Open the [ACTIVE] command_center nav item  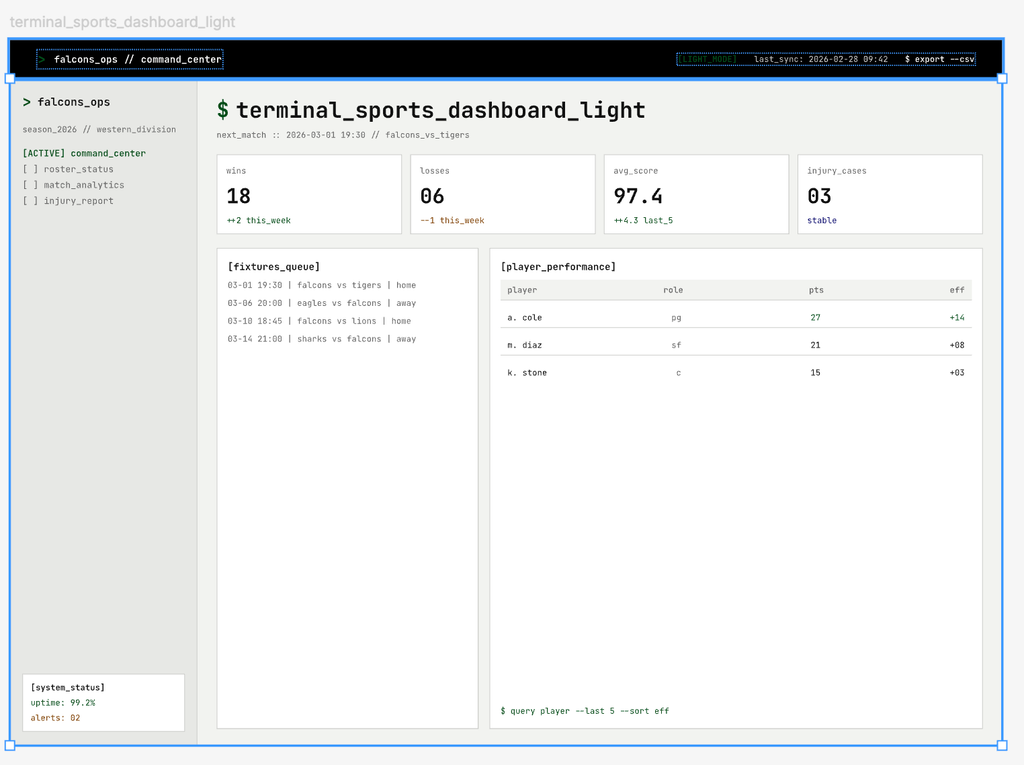tap(84, 153)
